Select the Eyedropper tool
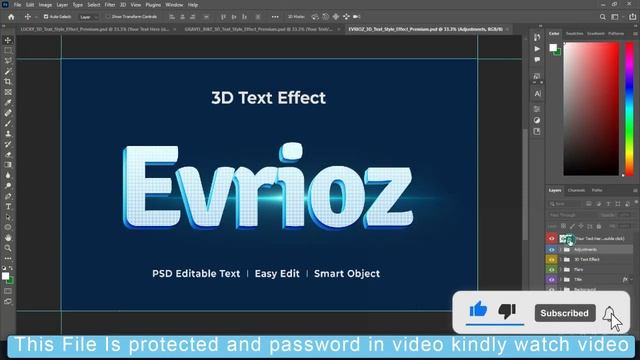The image size is (640, 360). [8, 102]
